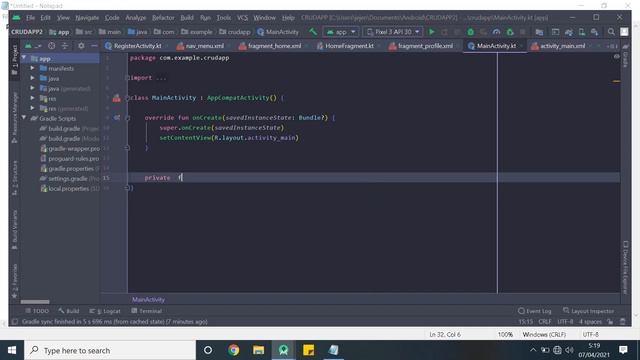The height and width of the screenshot is (360, 640).
Task: Expand the res folder
Action: (33, 98)
